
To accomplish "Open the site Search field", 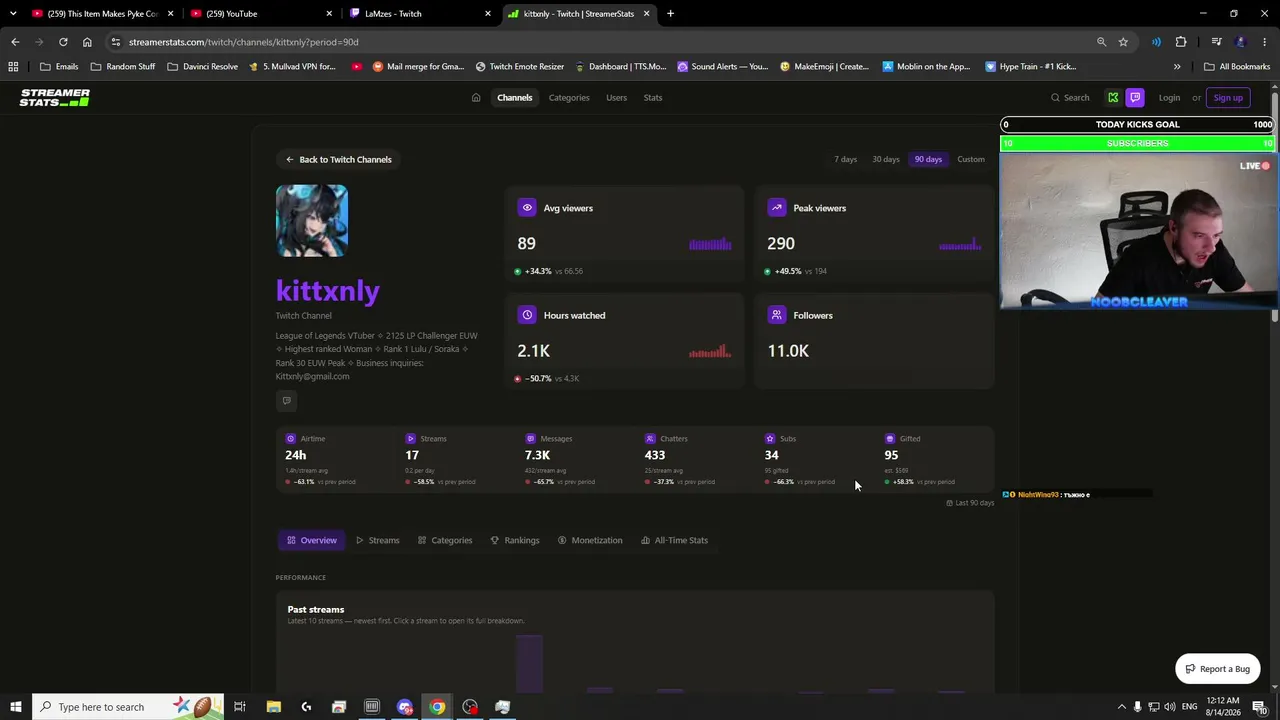I will pyautogui.click(x=1070, y=98).
